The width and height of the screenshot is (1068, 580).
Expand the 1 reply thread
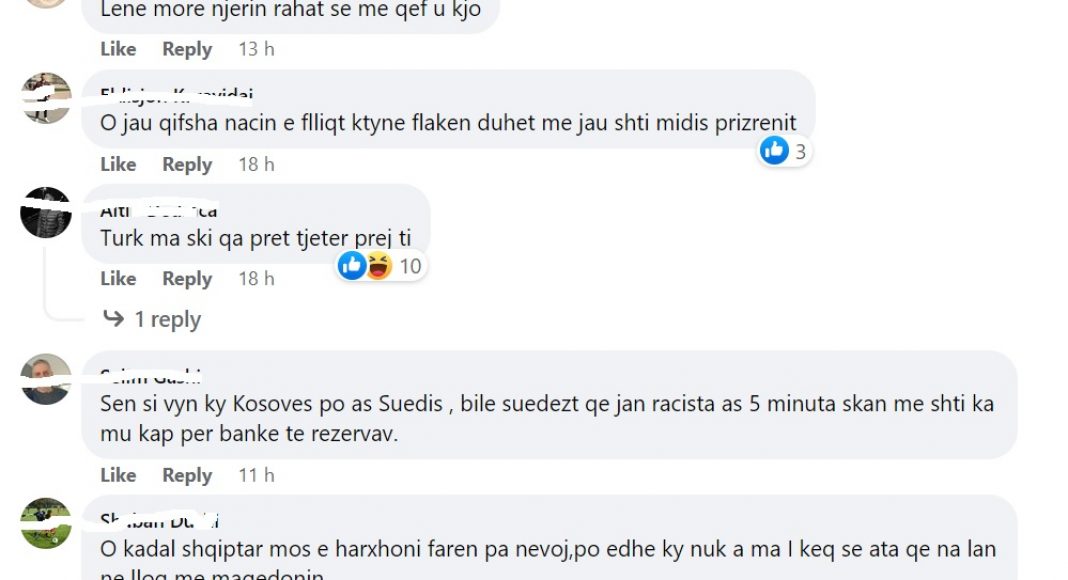[x=168, y=319]
